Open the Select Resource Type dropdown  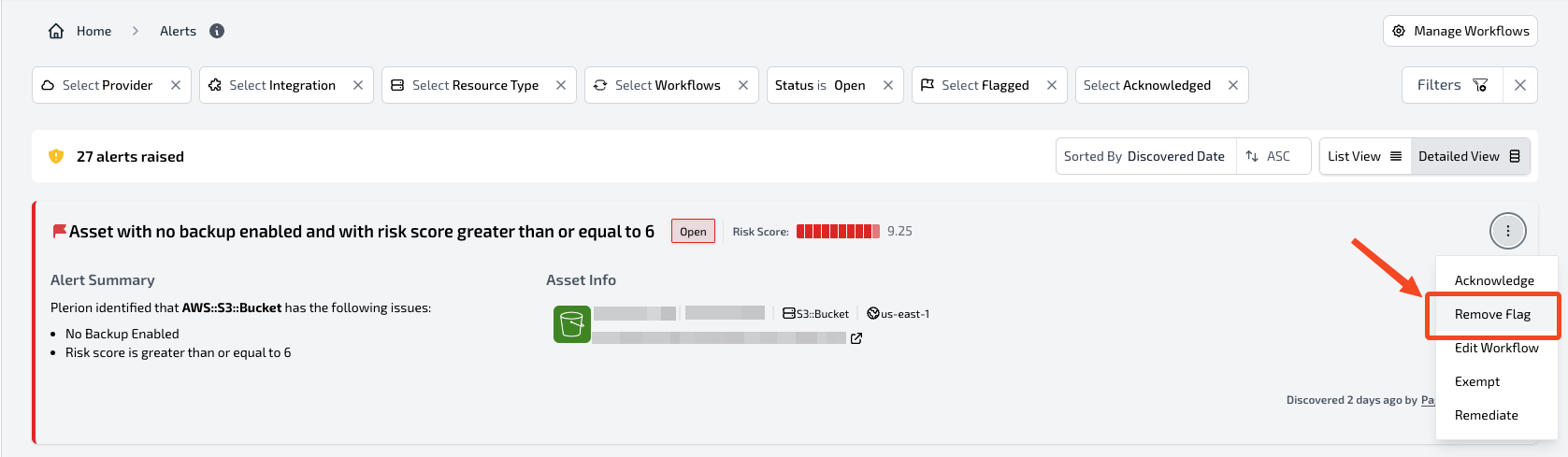pyautogui.click(x=467, y=85)
